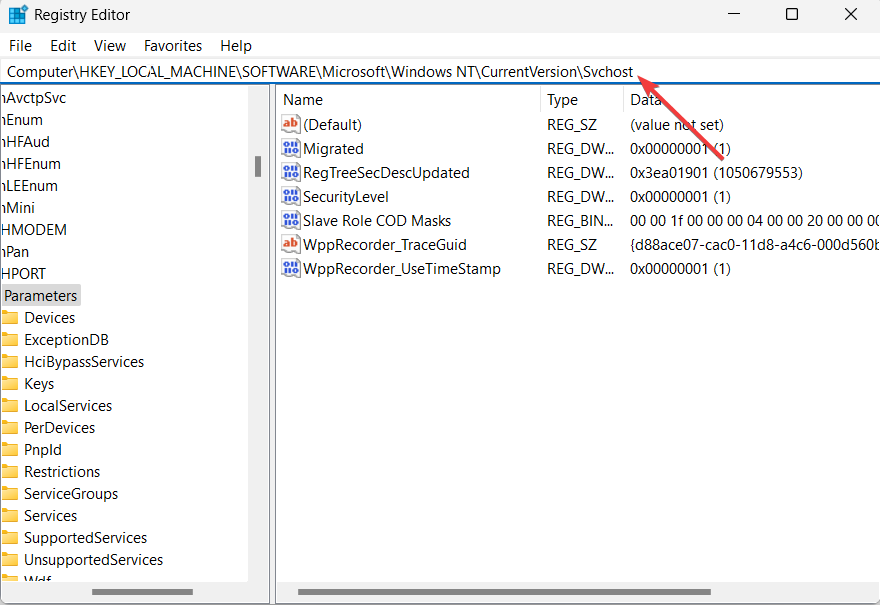The image size is (880, 605).
Task: Select the Parameters key in the tree
Action: pos(41,296)
